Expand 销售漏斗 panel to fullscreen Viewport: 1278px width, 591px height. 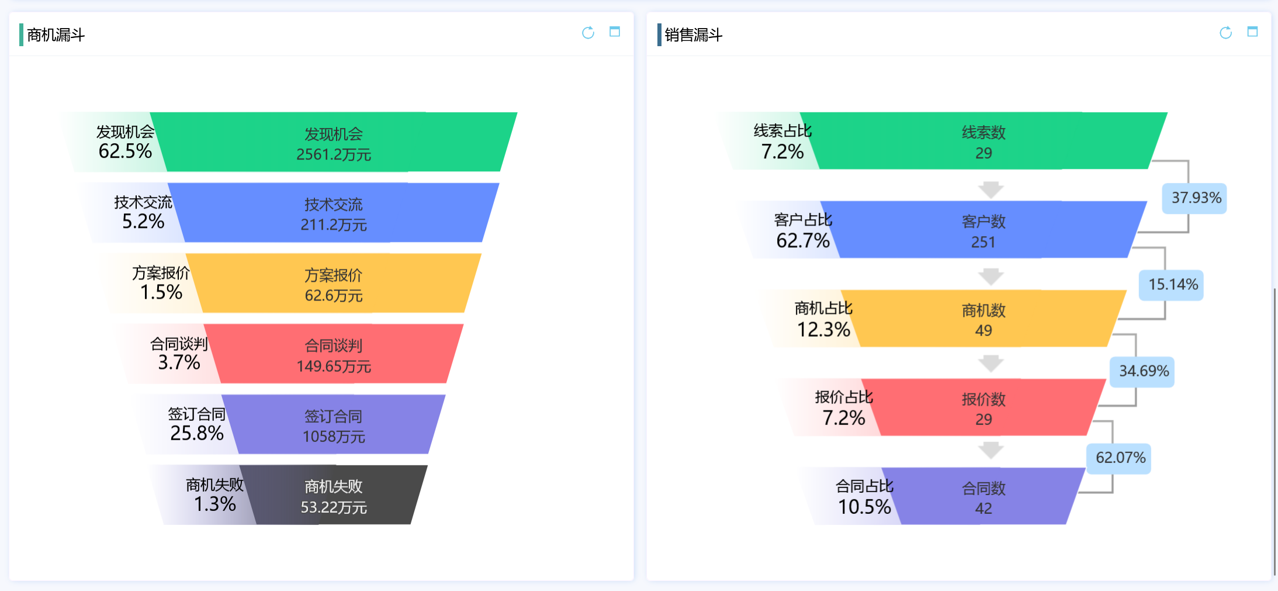coord(1252,32)
